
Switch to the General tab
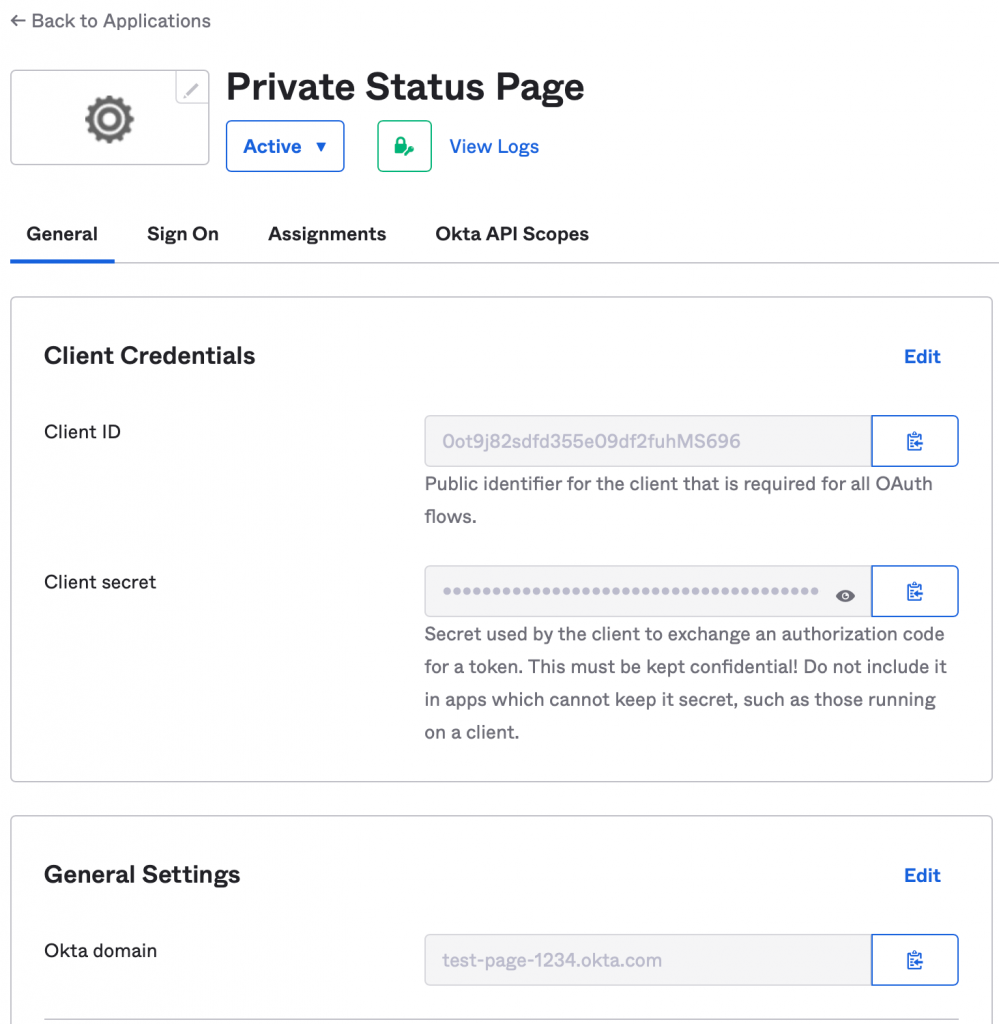click(x=61, y=234)
